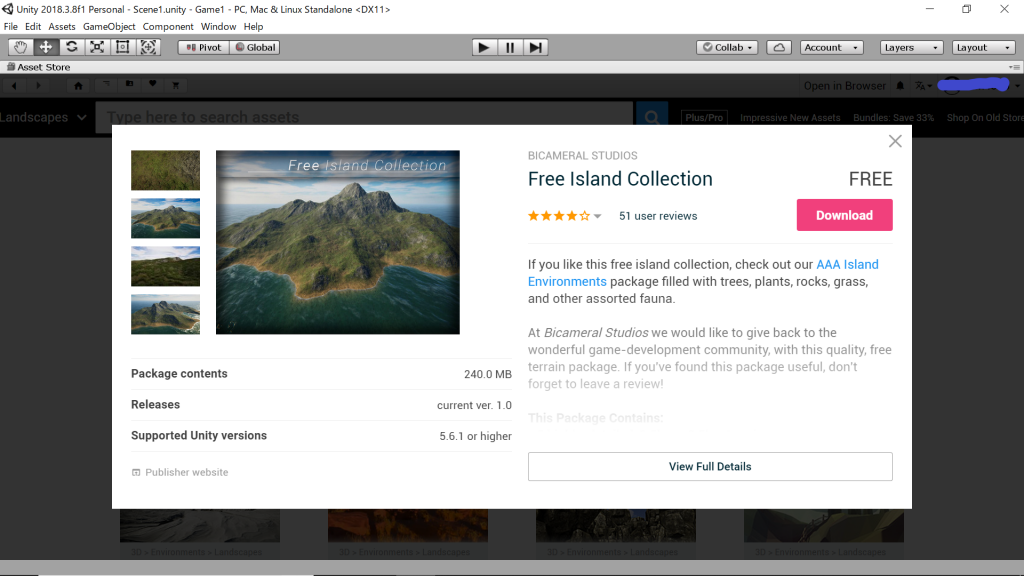
Task: Select the second island thumbnail
Action: point(165,218)
